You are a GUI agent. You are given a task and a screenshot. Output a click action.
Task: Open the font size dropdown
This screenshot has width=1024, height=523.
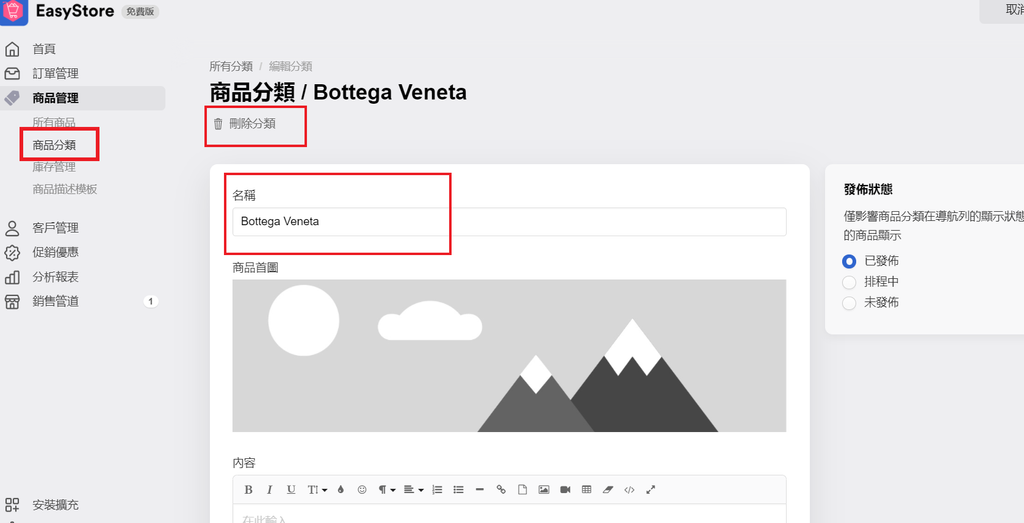(x=317, y=490)
